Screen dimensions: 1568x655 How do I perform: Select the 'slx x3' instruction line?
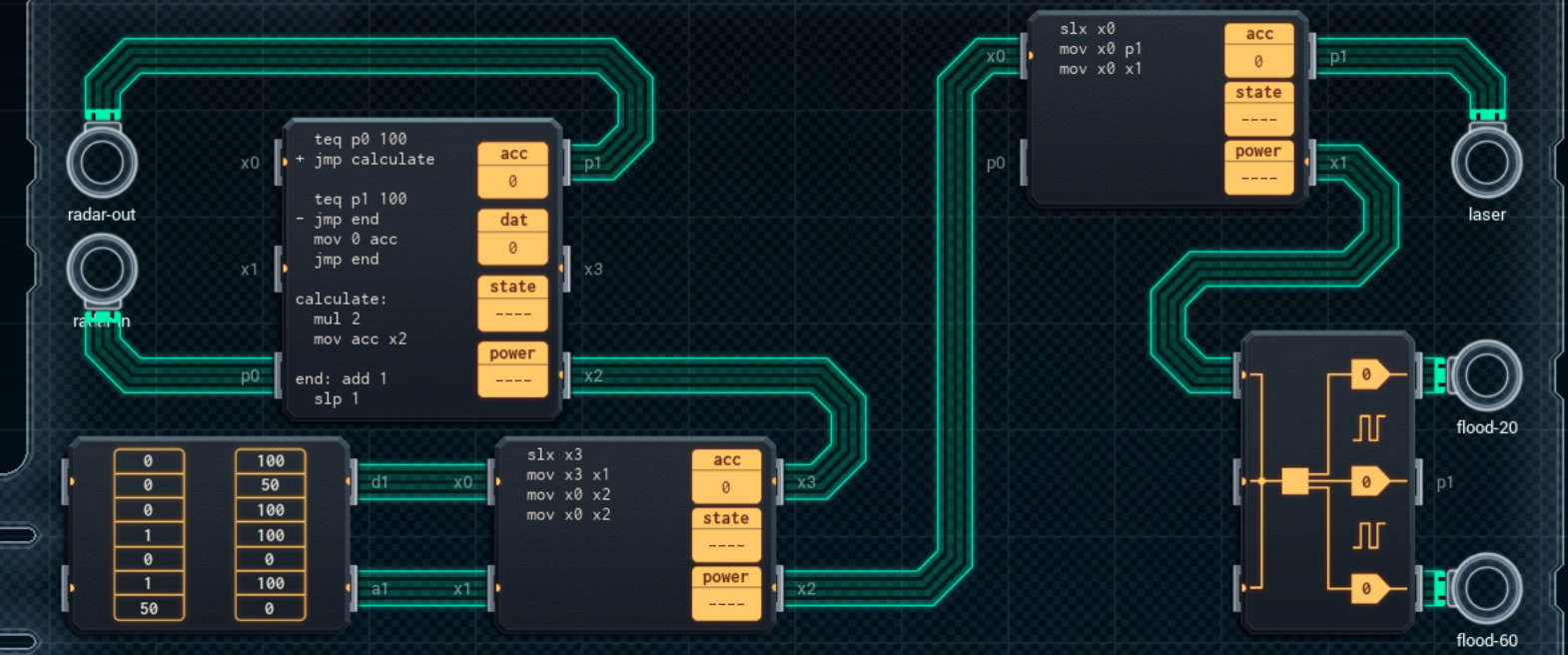pos(554,454)
